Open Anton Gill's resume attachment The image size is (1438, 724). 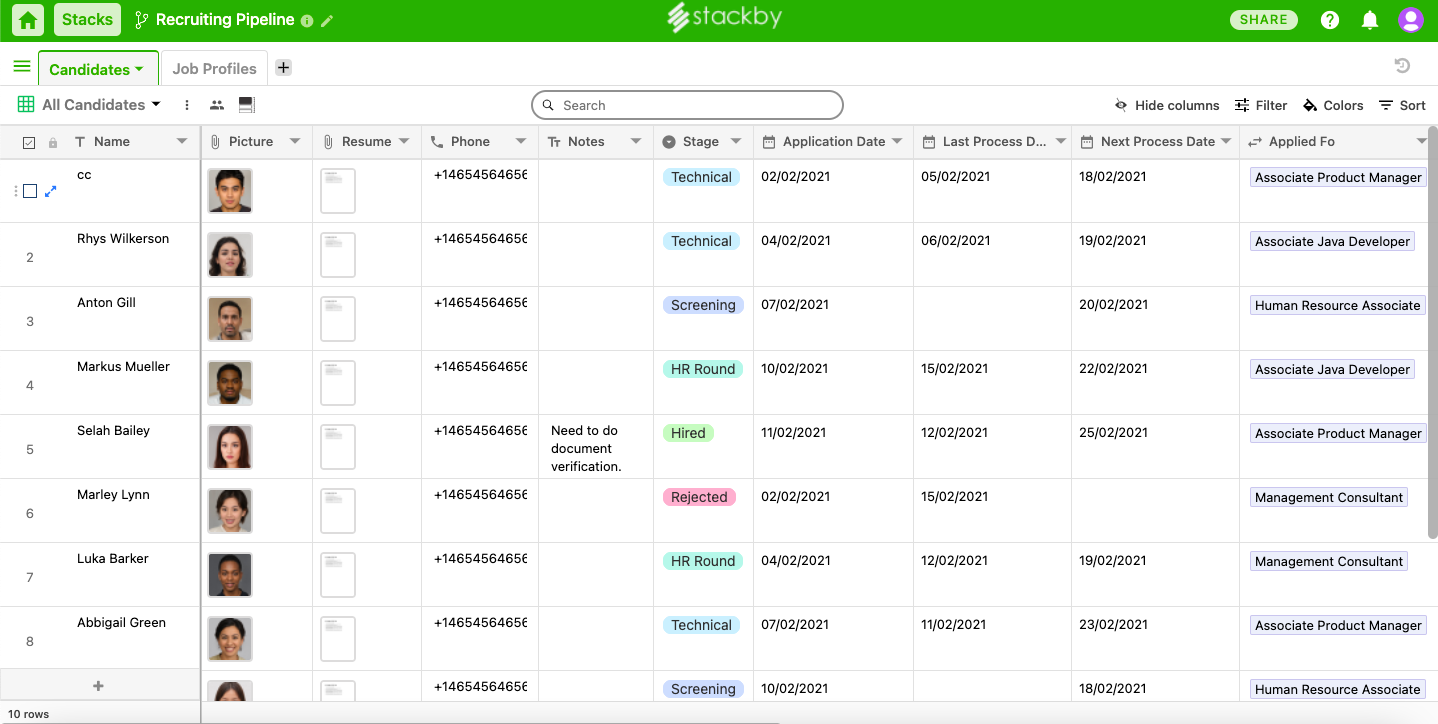tap(338, 319)
